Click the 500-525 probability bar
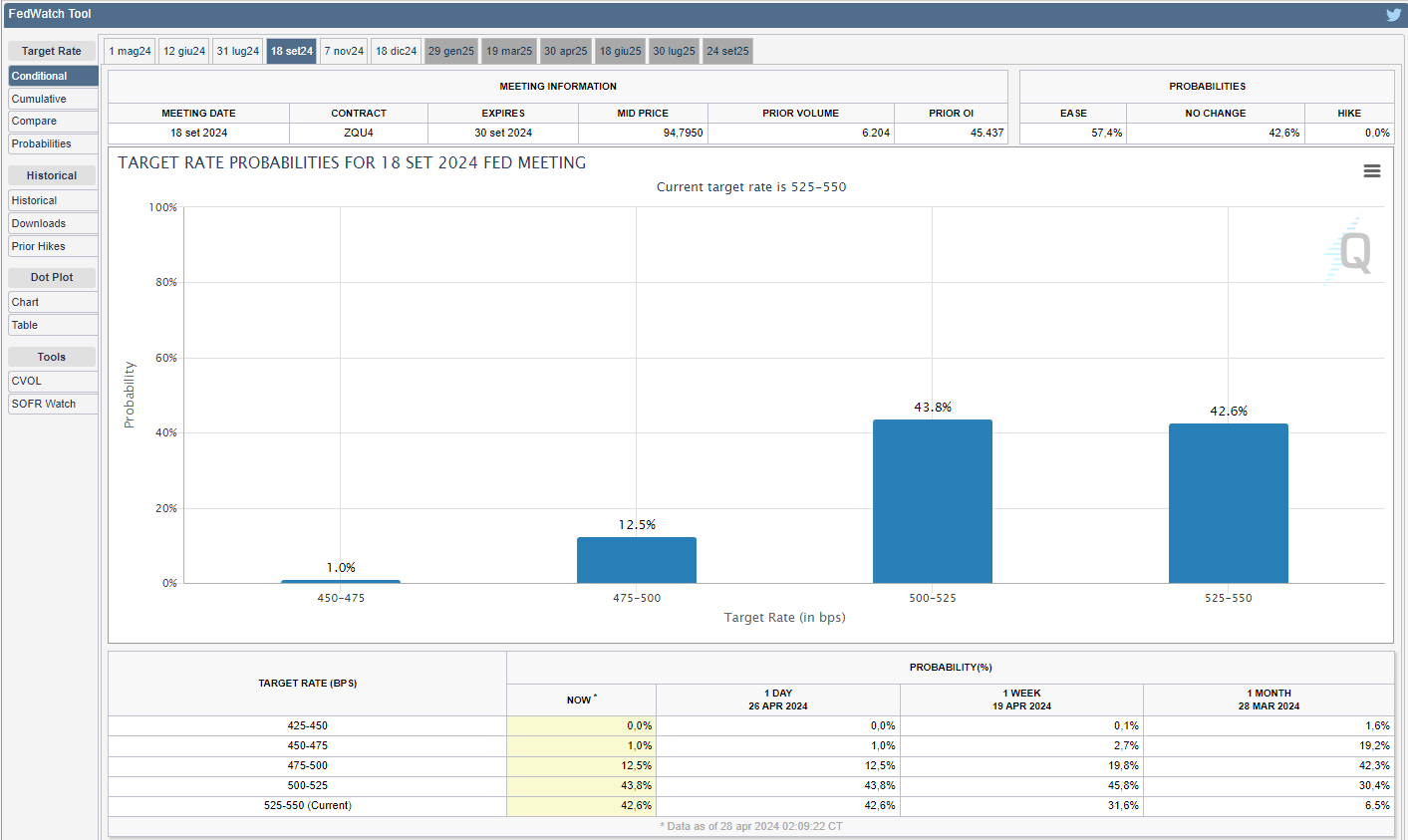 coord(932,501)
